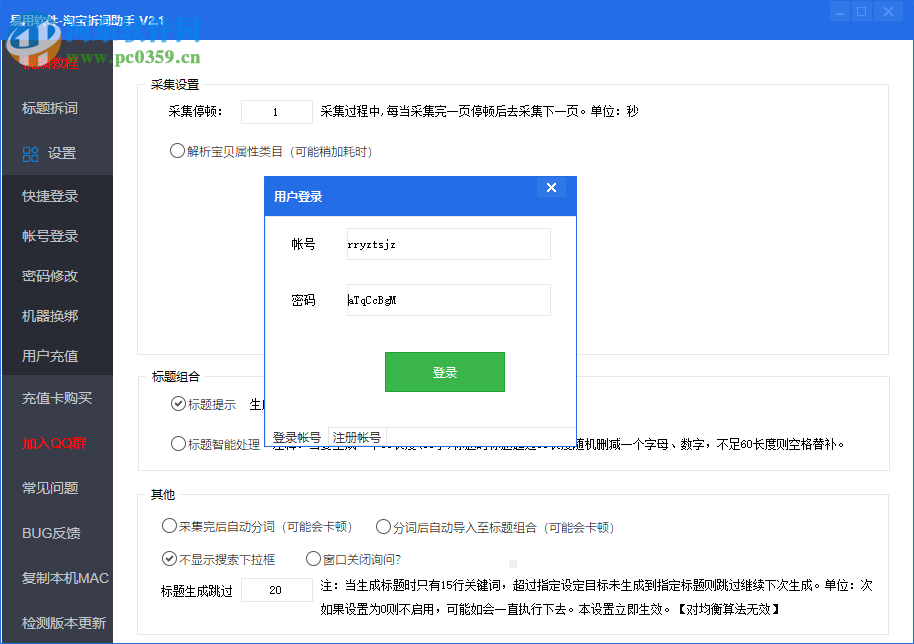Close the 用户登录 dialog with X
The height and width of the screenshot is (644, 914).
tap(551, 187)
